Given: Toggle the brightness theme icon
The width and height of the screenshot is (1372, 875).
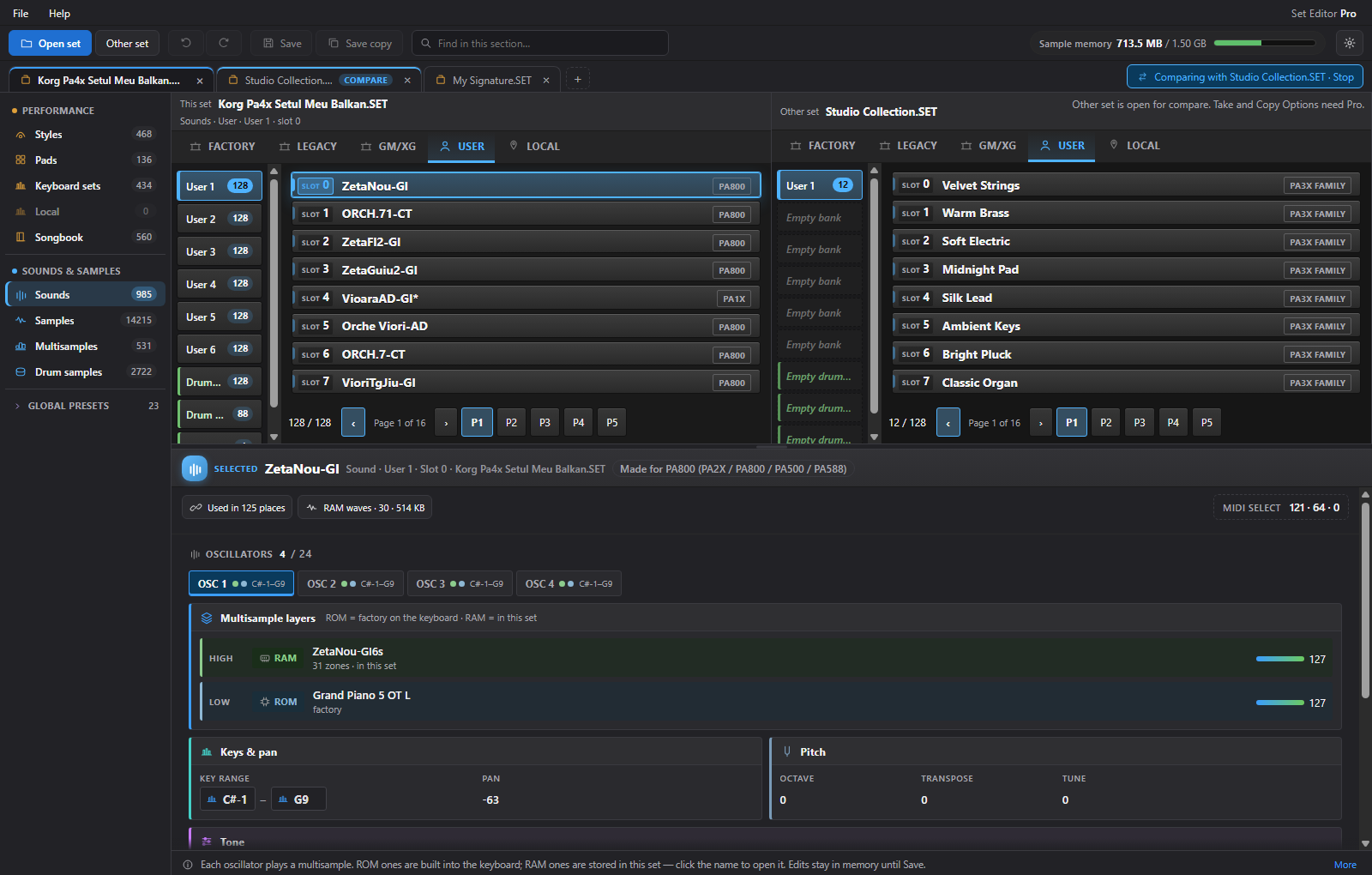Looking at the screenshot, I should click(x=1350, y=43).
